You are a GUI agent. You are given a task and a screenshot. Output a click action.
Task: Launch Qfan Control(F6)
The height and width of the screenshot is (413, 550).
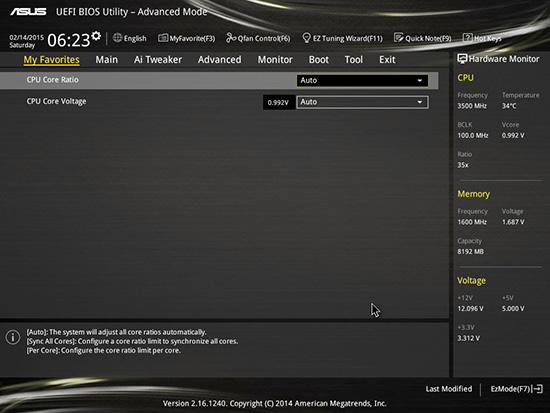(x=258, y=38)
